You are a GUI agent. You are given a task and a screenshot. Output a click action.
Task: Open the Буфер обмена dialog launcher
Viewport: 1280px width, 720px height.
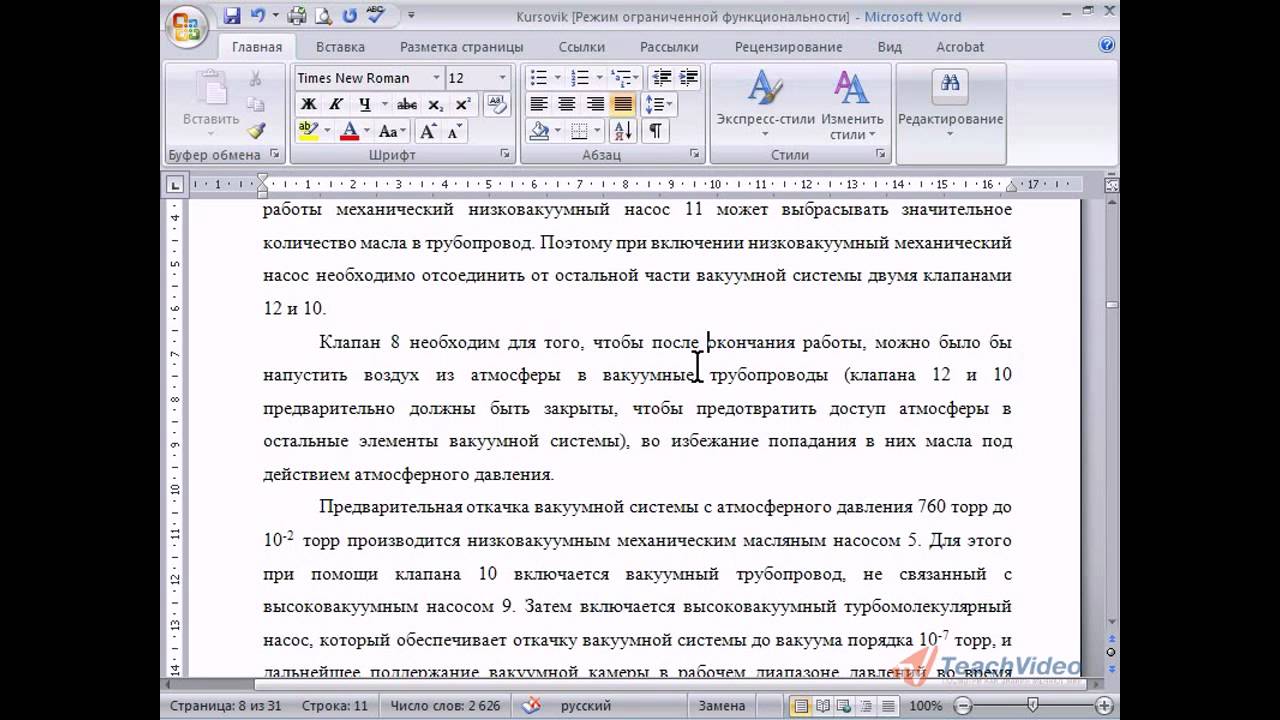click(274, 155)
